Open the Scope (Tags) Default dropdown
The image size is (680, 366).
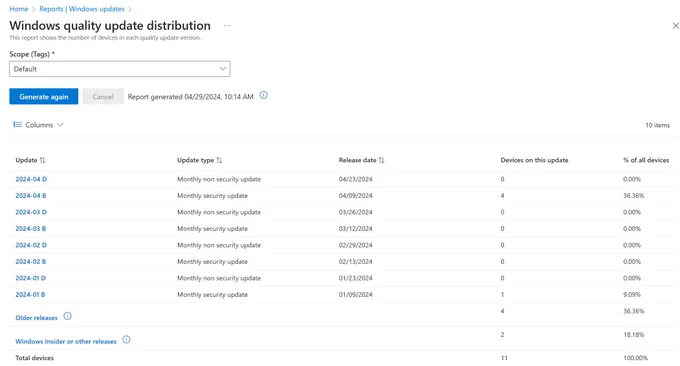(x=120, y=69)
